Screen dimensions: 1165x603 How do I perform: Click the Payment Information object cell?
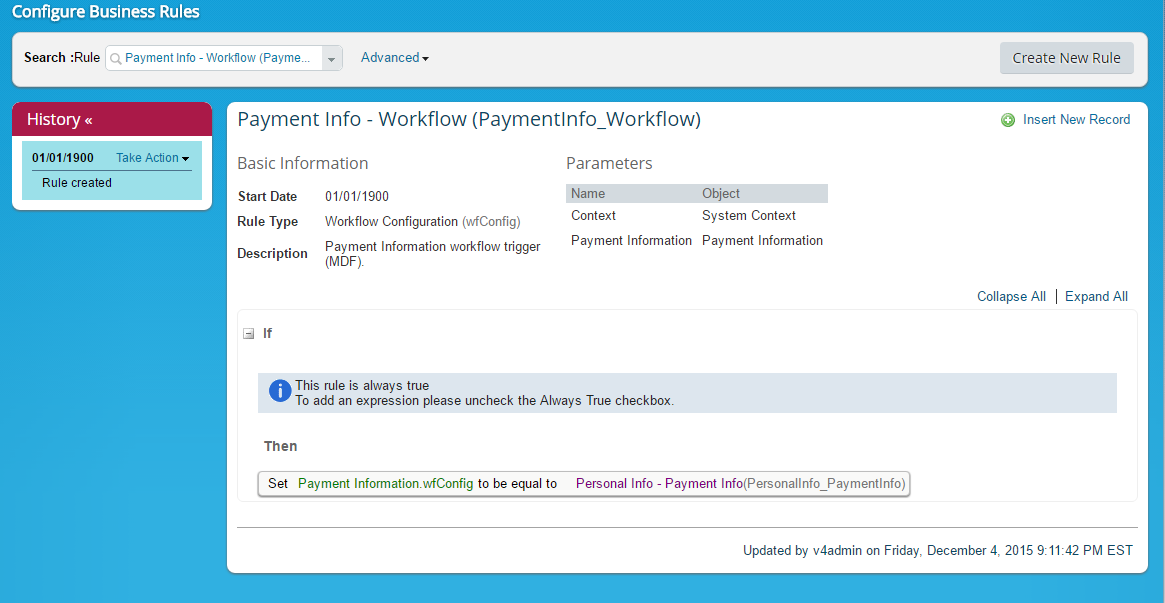click(x=762, y=241)
